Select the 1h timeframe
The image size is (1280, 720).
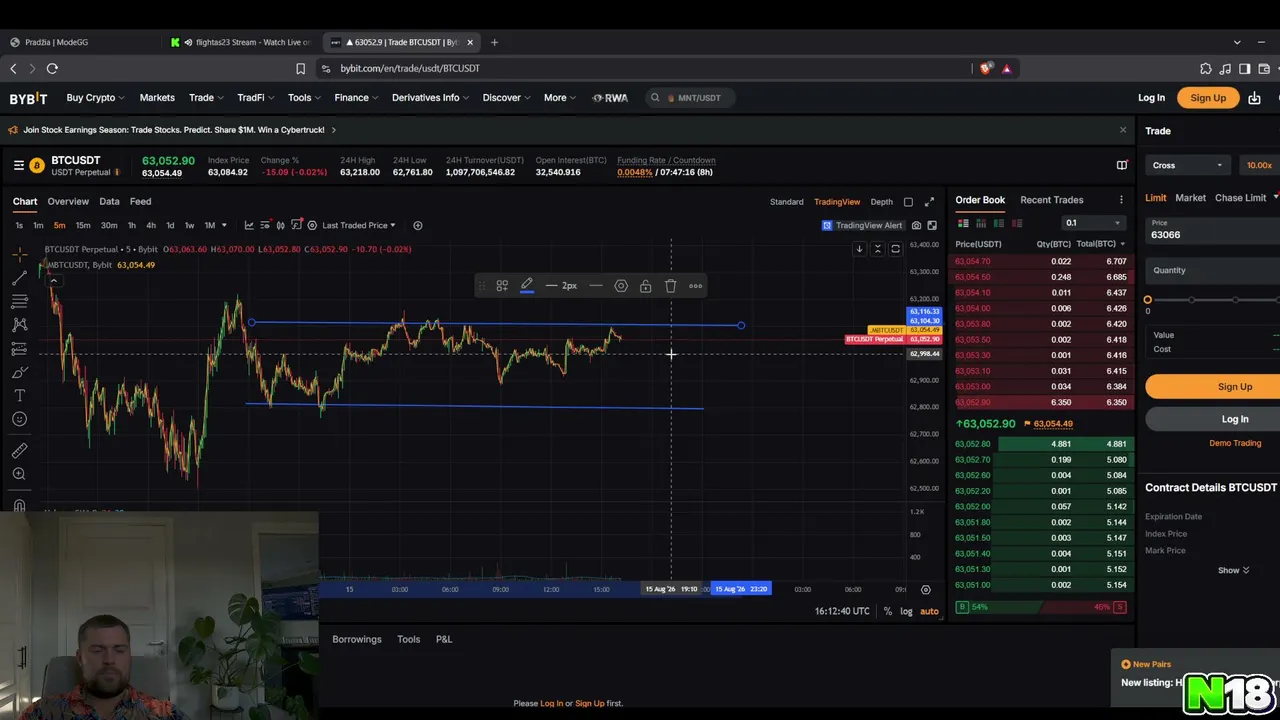131,225
